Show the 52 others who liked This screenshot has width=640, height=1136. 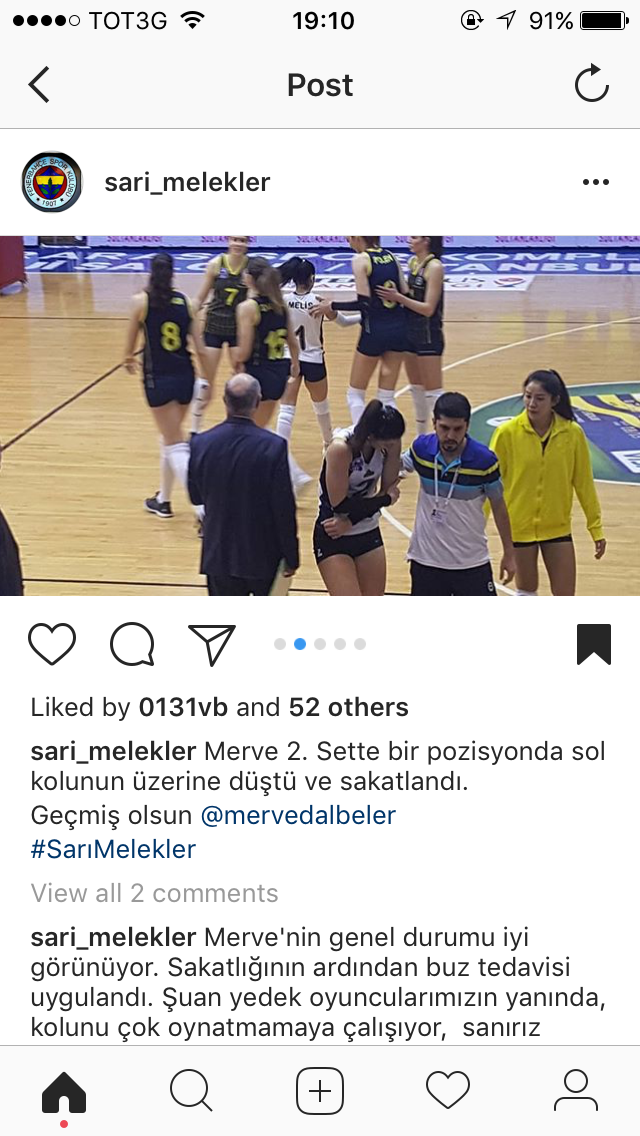click(x=349, y=707)
